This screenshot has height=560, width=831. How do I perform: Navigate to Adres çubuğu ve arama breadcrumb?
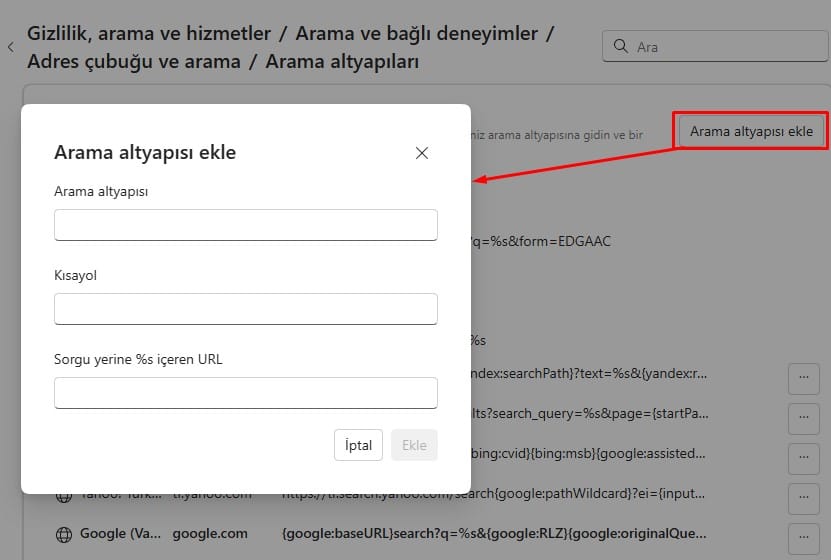[134, 62]
